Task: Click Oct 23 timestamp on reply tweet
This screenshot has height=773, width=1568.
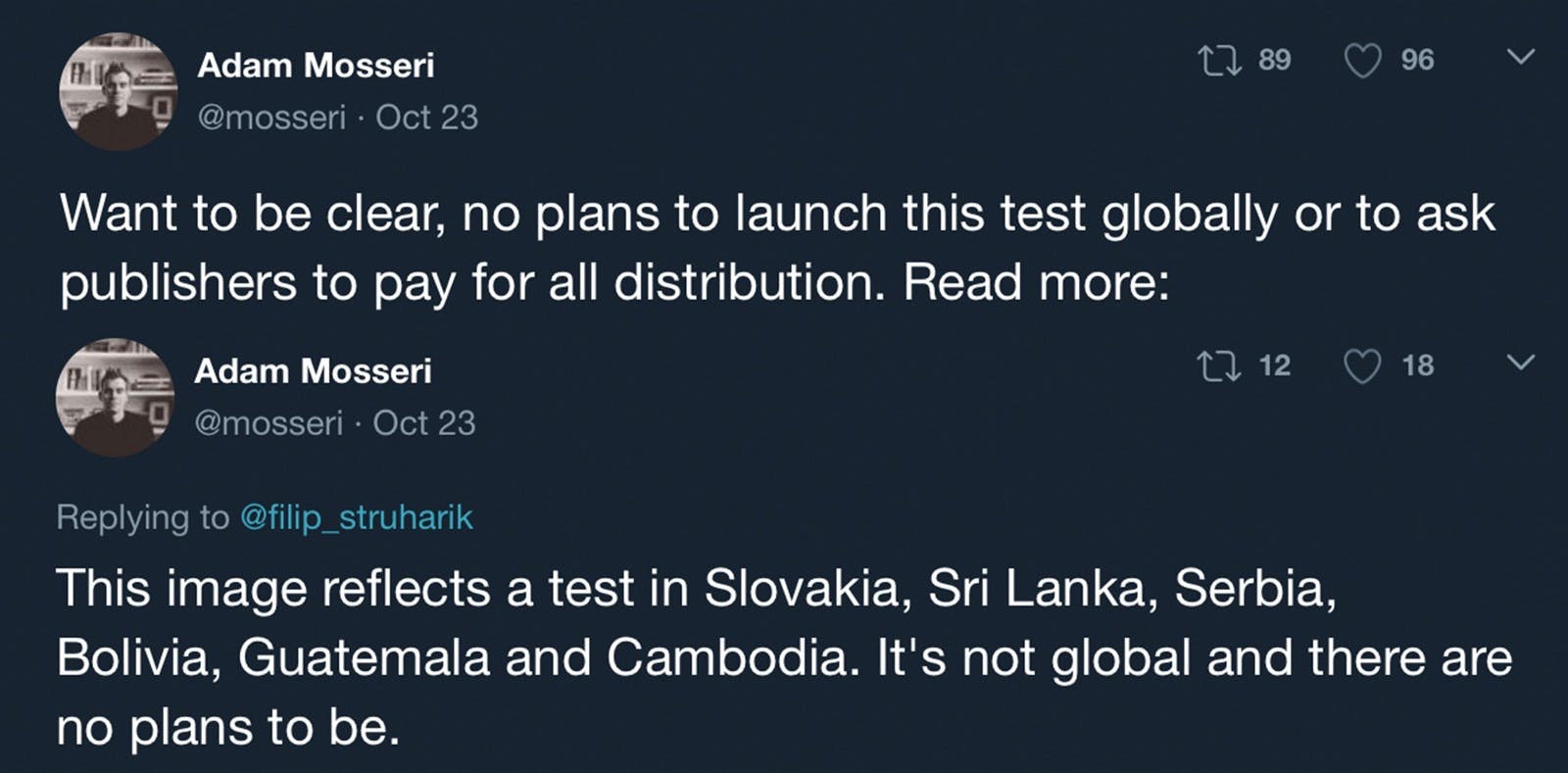Action: (424, 423)
